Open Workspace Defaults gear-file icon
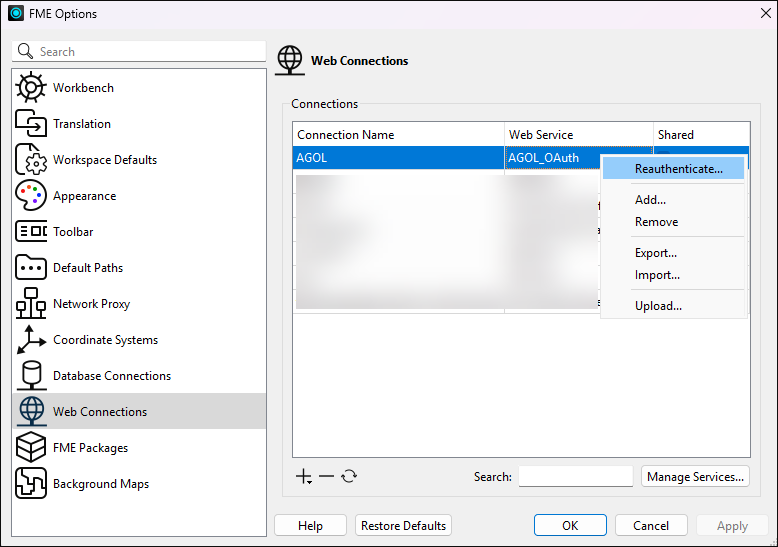The height and width of the screenshot is (547, 778). coord(31,159)
